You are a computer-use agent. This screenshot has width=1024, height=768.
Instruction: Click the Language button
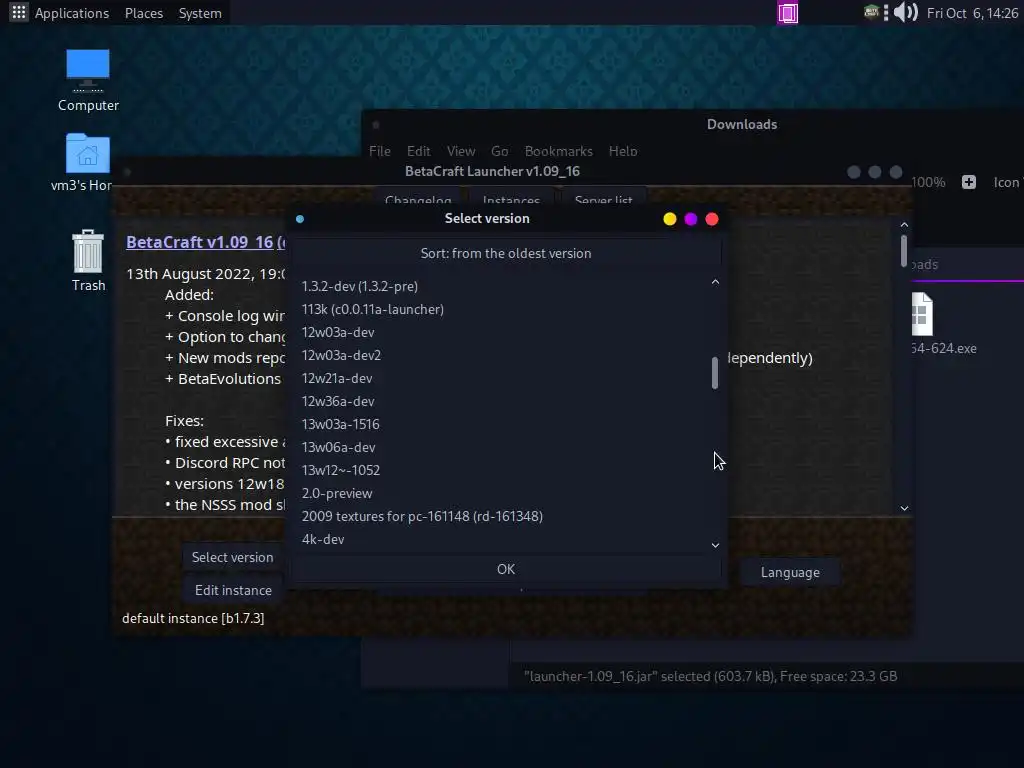(x=790, y=572)
